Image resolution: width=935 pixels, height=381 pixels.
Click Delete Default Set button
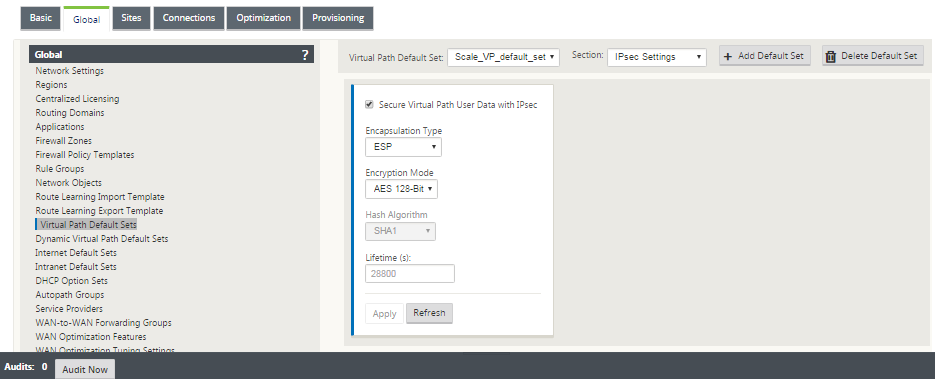point(872,56)
